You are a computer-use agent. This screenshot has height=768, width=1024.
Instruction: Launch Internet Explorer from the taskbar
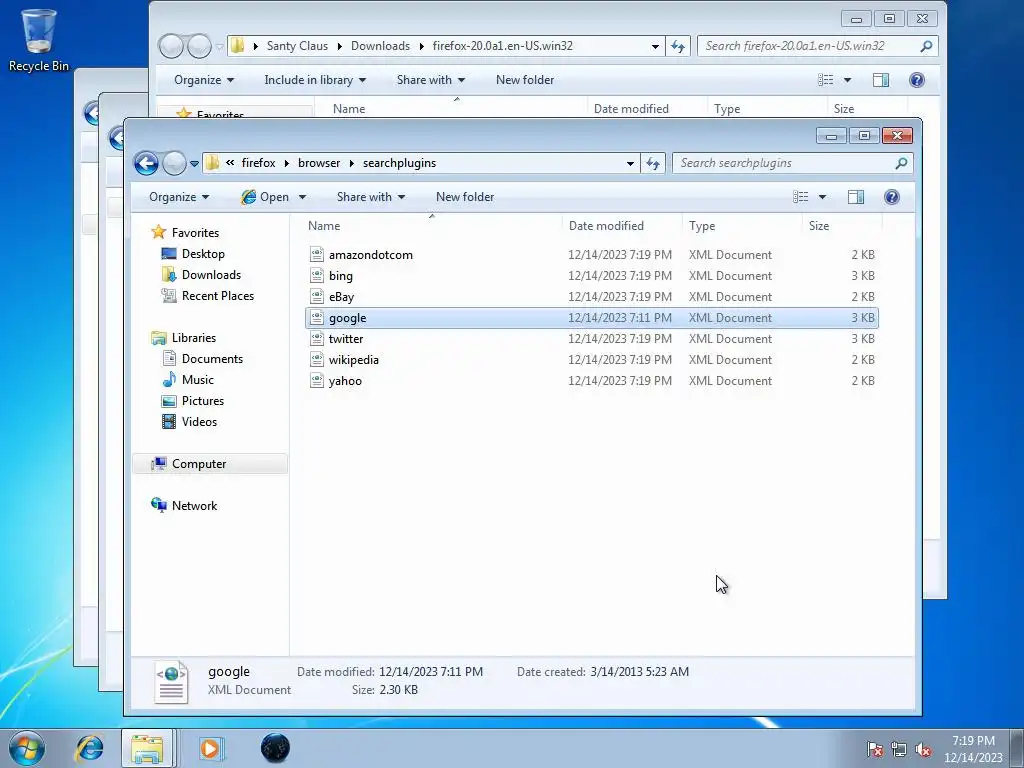89,748
